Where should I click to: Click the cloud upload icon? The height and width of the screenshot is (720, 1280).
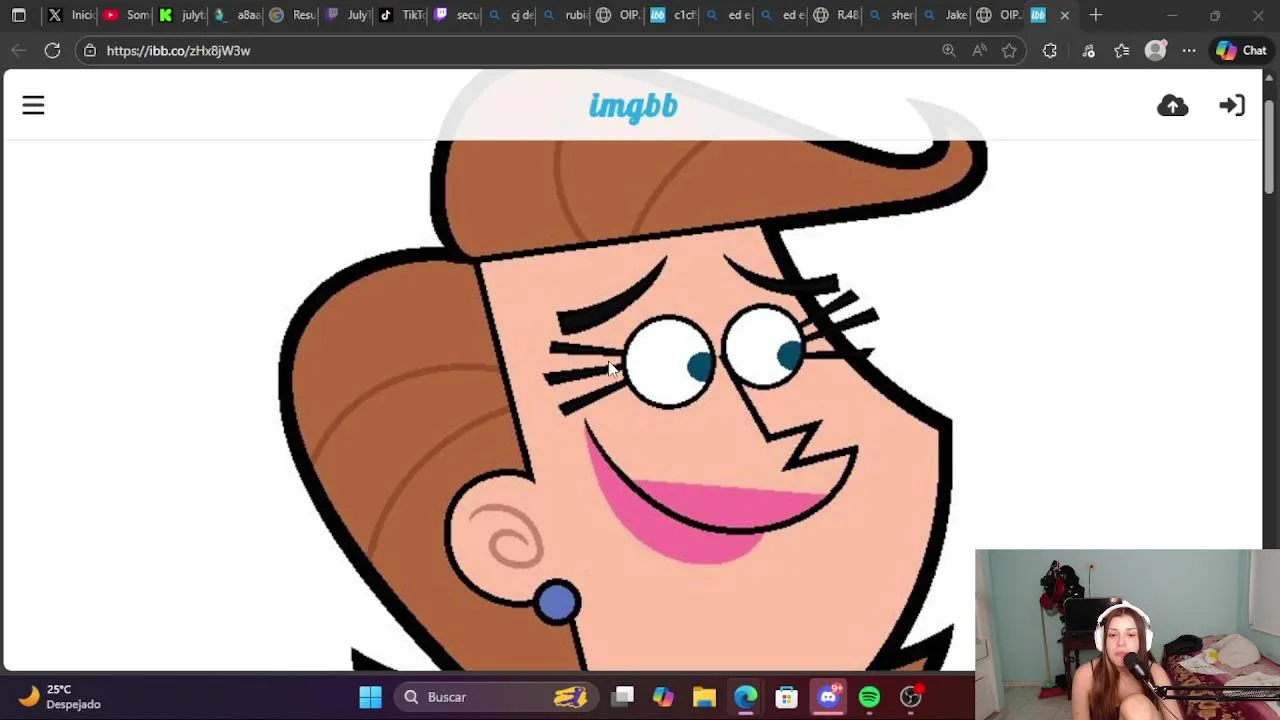click(1172, 106)
